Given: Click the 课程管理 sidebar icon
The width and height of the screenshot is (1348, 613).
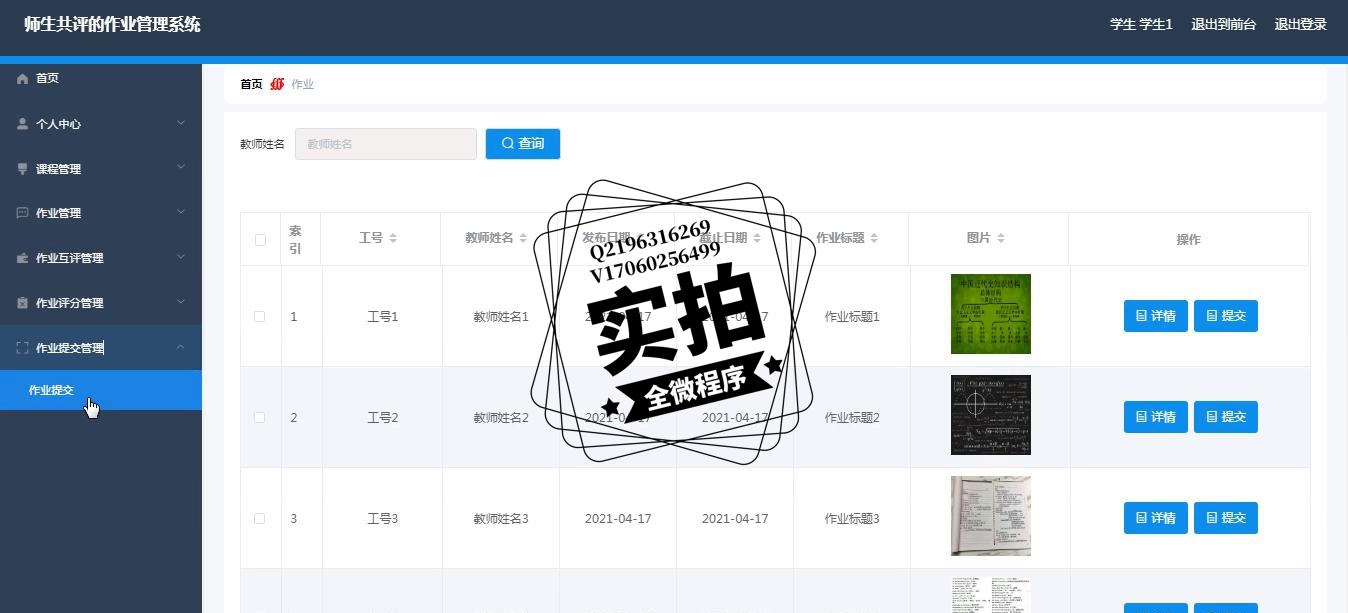Looking at the screenshot, I should click(23, 169).
